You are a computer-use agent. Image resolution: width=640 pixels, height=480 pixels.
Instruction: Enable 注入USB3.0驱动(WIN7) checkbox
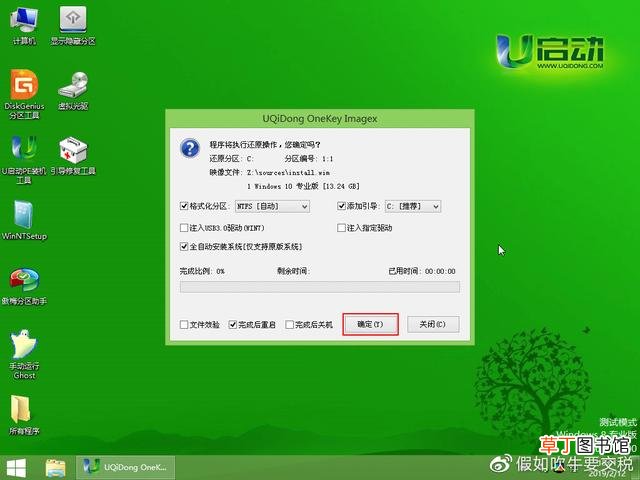point(184,228)
